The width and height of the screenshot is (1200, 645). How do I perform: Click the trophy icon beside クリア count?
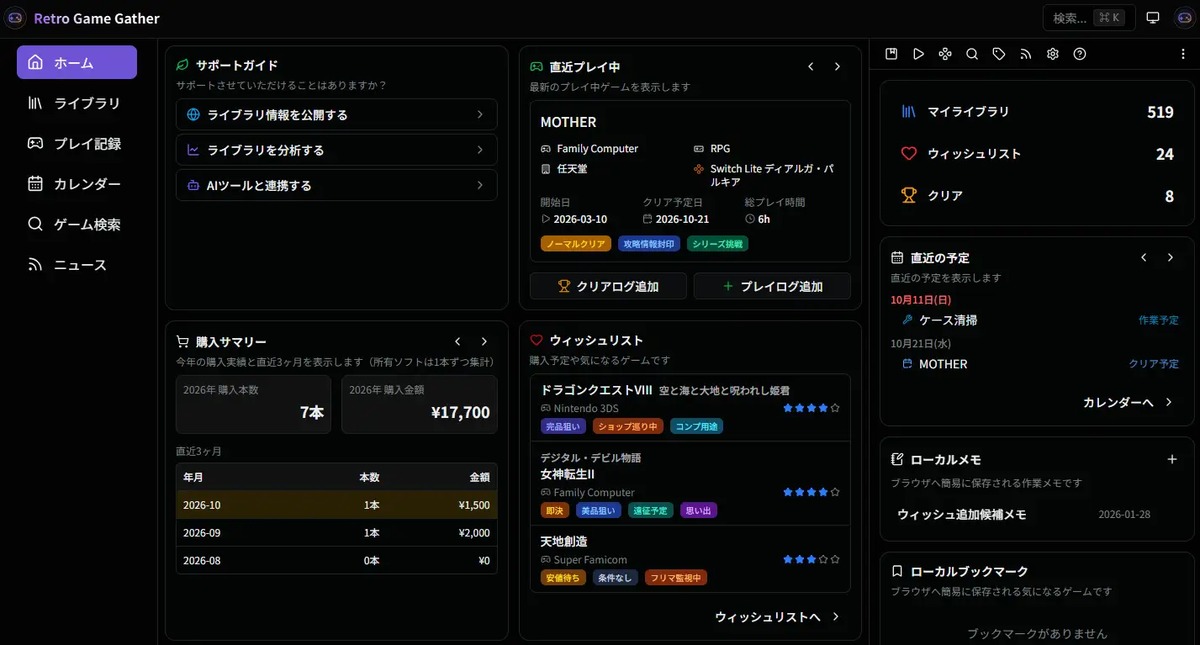click(x=909, y=196)
